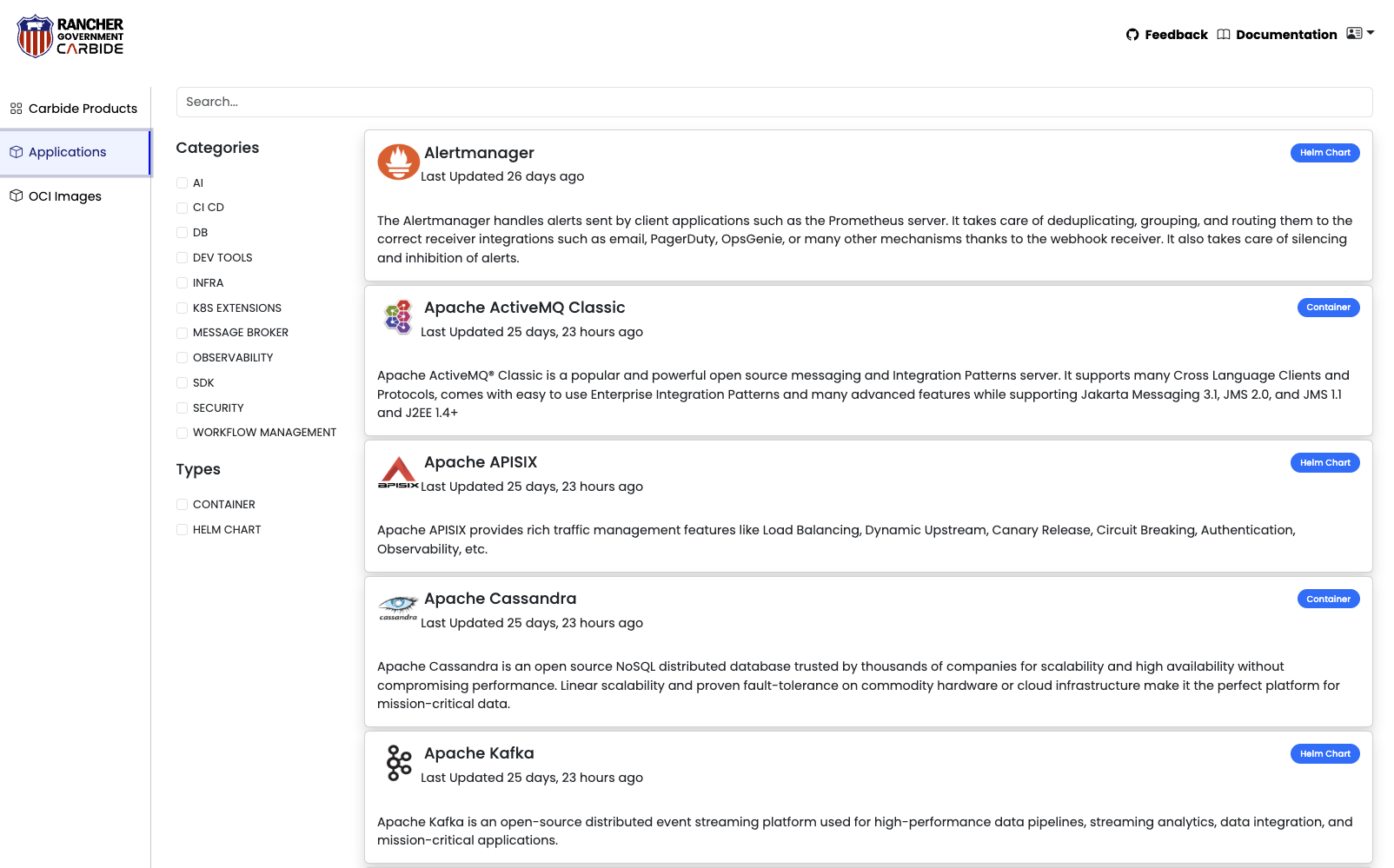Click the Carbide Products grid icon
The width and height of the screenshot is (1394, 868).
(17, 109)
